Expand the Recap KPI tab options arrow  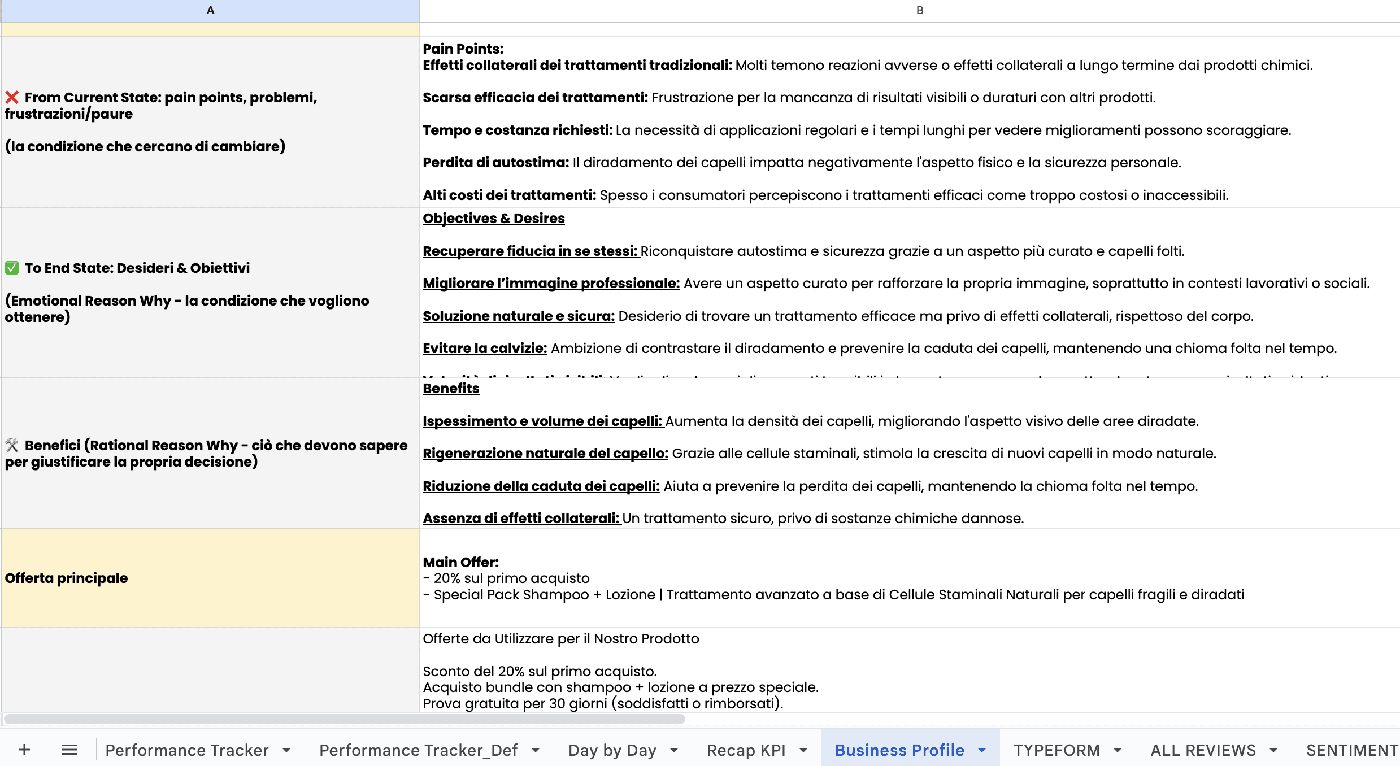pos(802,750)
